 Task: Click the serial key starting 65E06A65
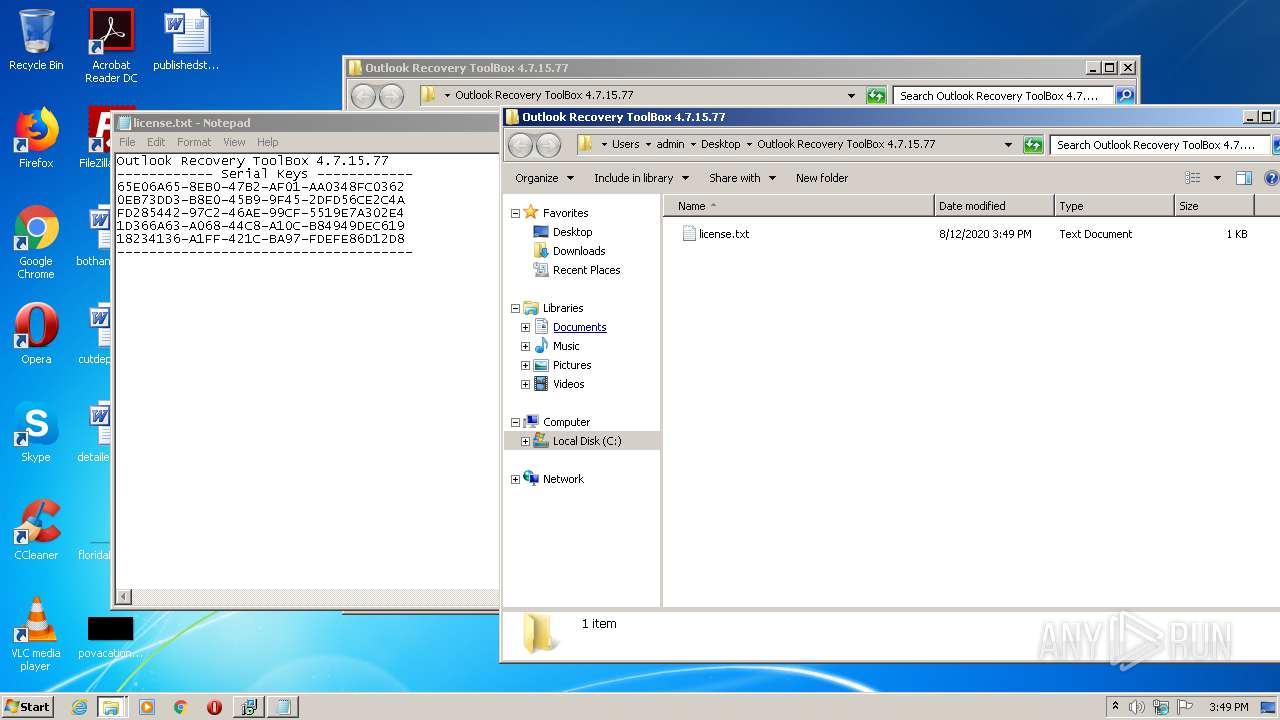click(260, 187)
